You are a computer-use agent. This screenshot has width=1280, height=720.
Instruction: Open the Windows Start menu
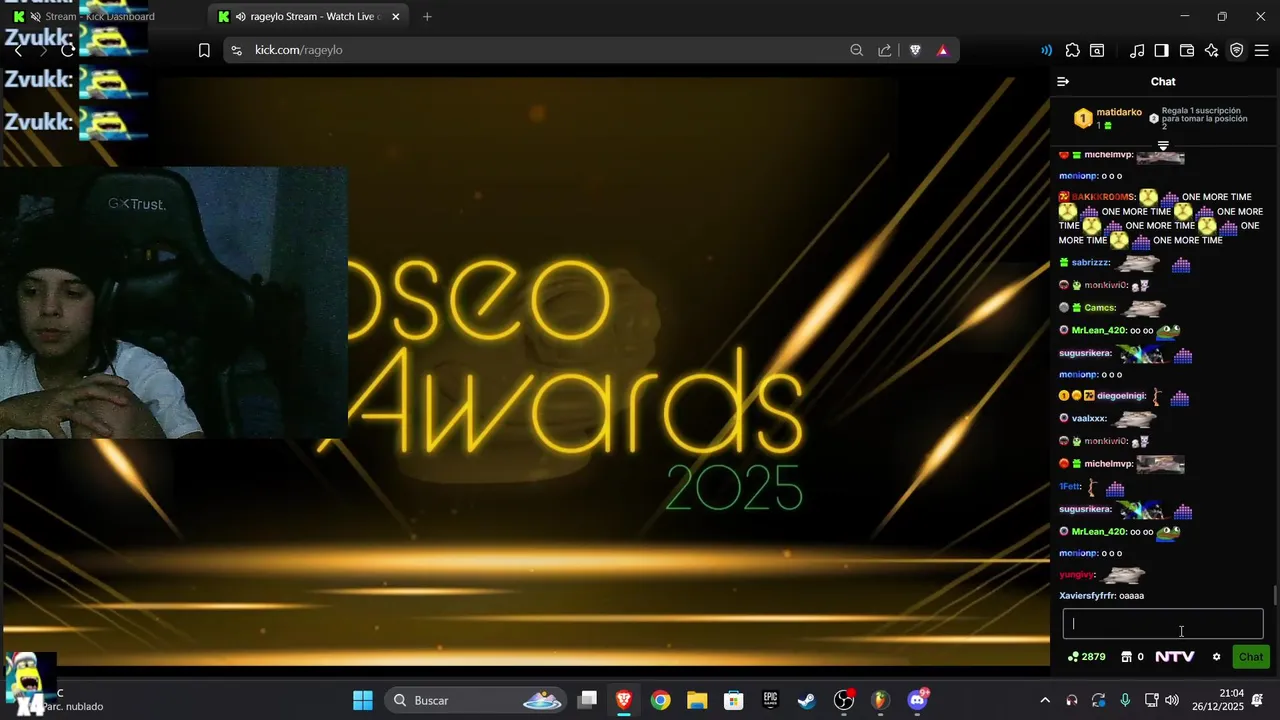click(363, 700)
